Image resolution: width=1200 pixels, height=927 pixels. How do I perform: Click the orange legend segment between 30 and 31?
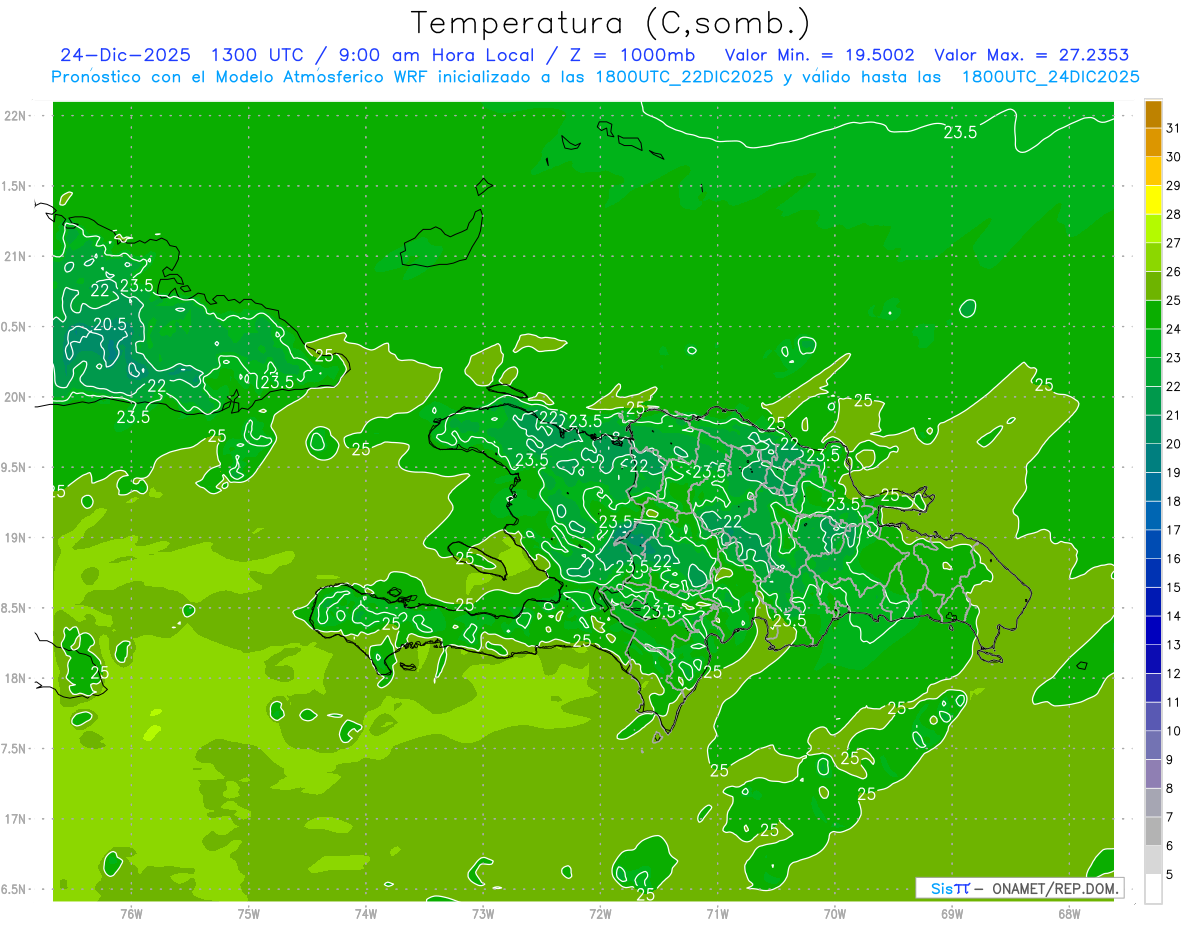coord(1153,142)
